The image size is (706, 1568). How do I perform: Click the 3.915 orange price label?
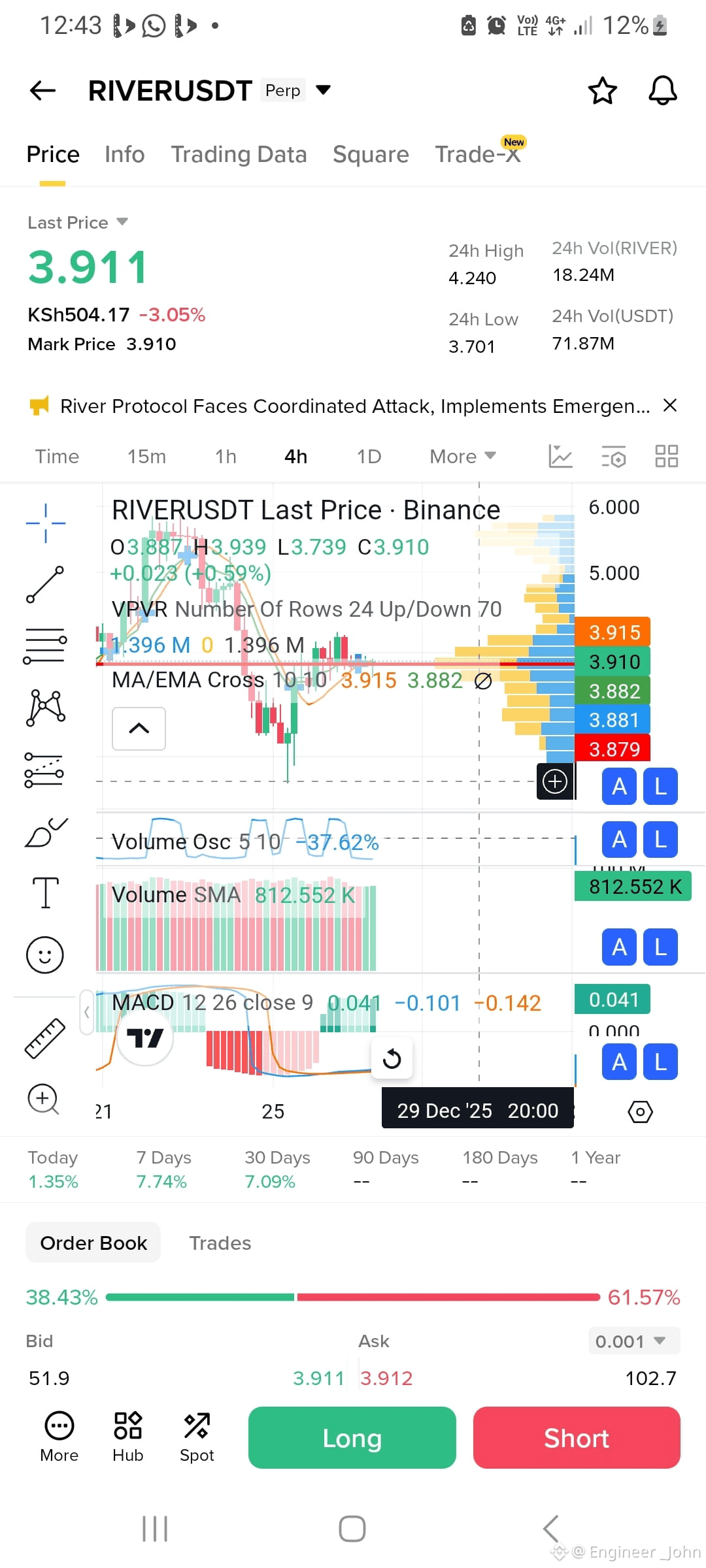point(613,632)
